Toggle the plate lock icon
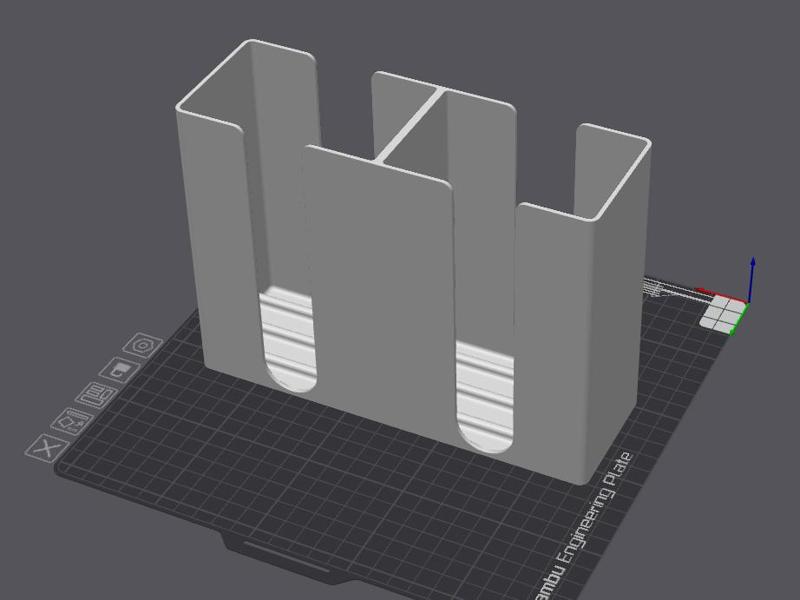800x600 pixels. [120, 369]
